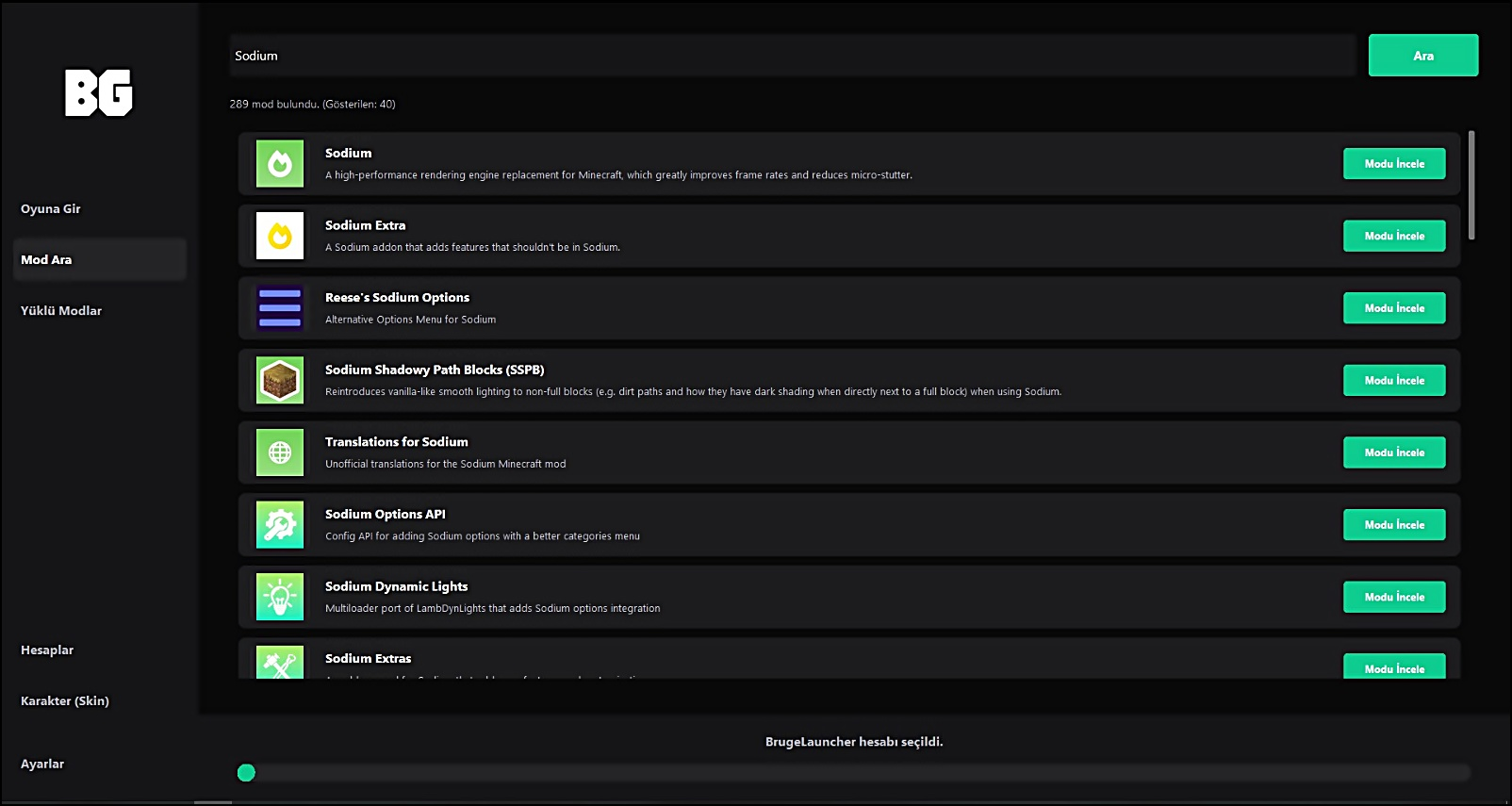Click the BG launcher logo
Screen dimensions: 1512x806
[98, 92]
